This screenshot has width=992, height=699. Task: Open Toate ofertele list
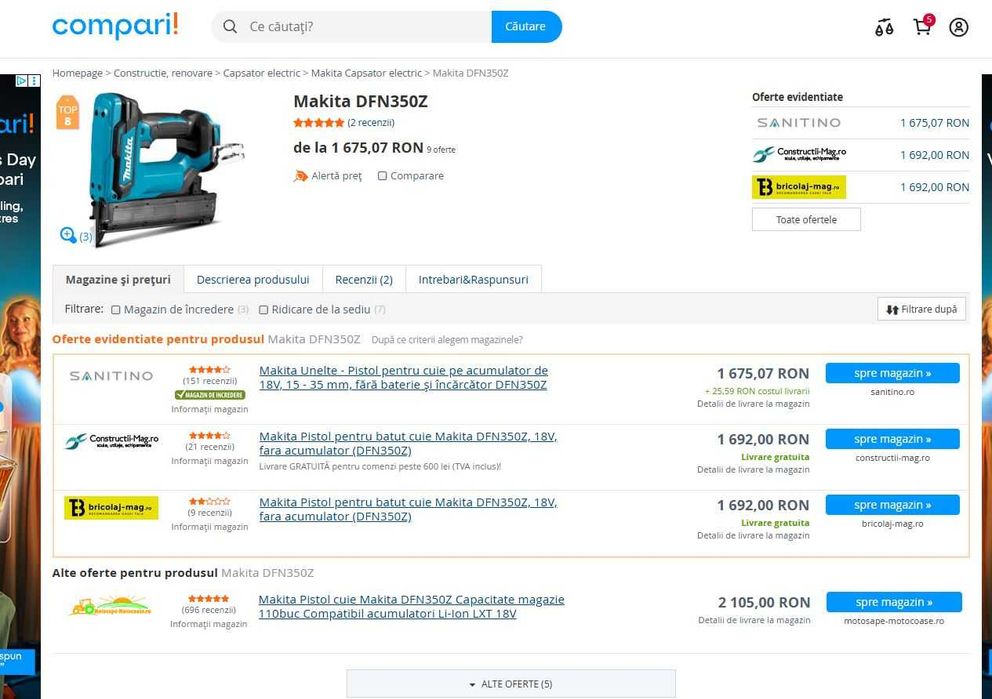tap(806, 220)
